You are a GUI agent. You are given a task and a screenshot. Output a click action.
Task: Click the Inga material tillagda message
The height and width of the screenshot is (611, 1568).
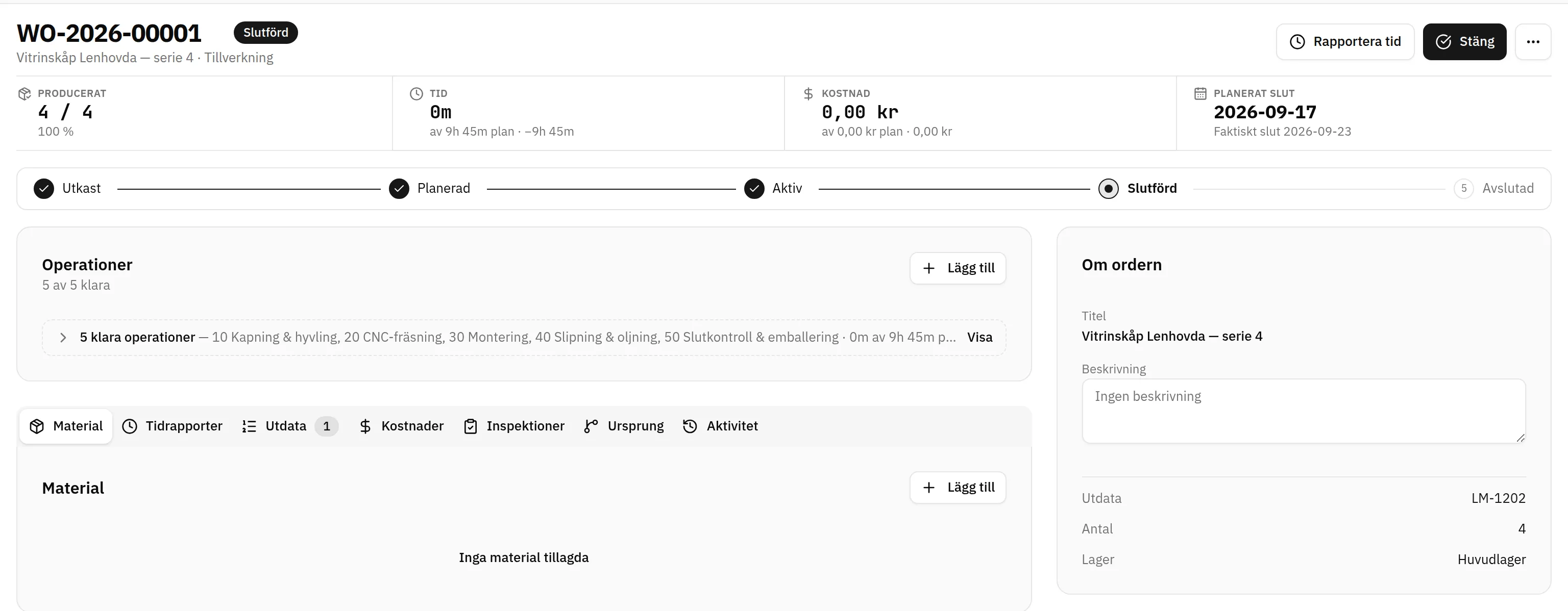524,557
